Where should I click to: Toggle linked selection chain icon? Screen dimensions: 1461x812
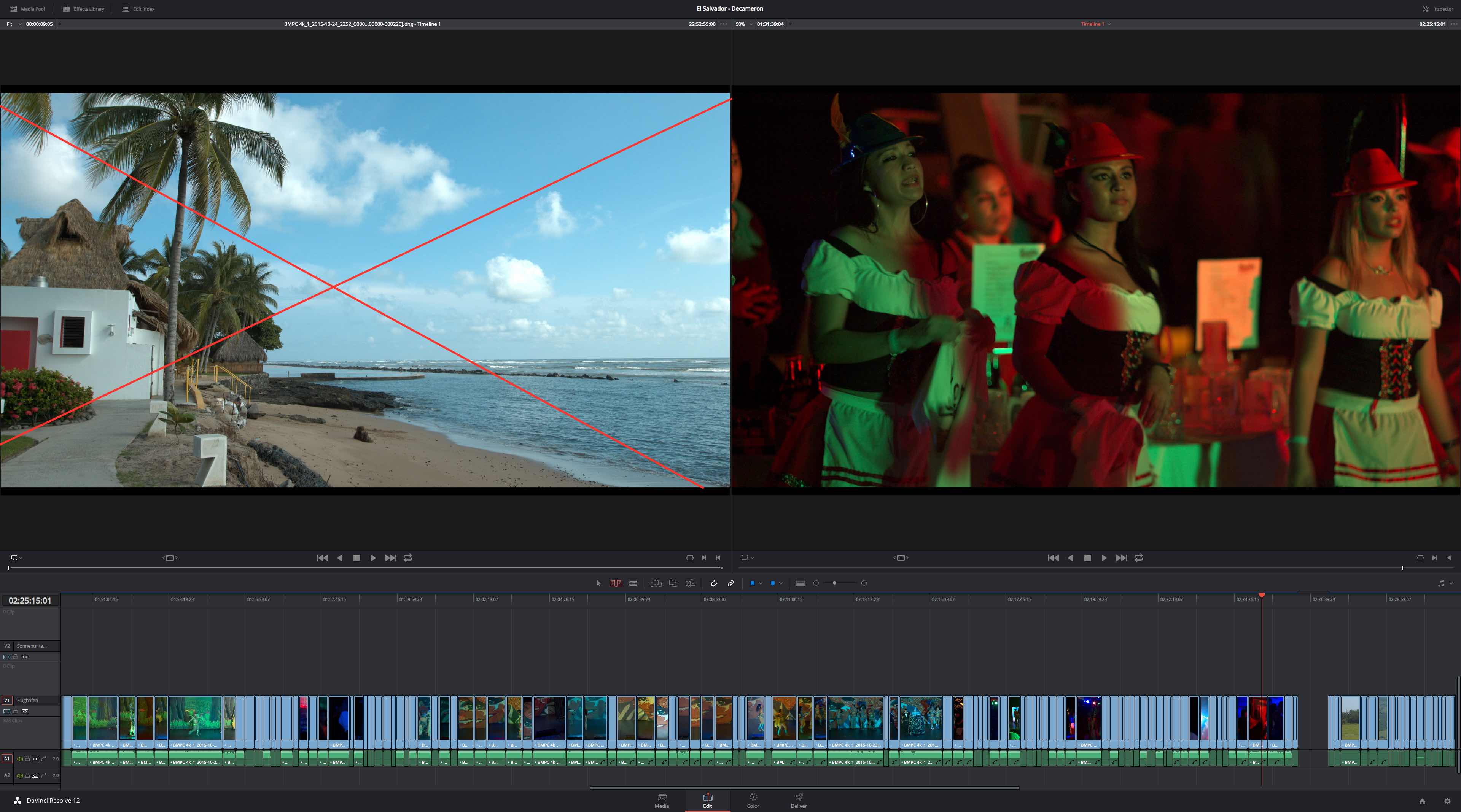(x=731, y=583)
